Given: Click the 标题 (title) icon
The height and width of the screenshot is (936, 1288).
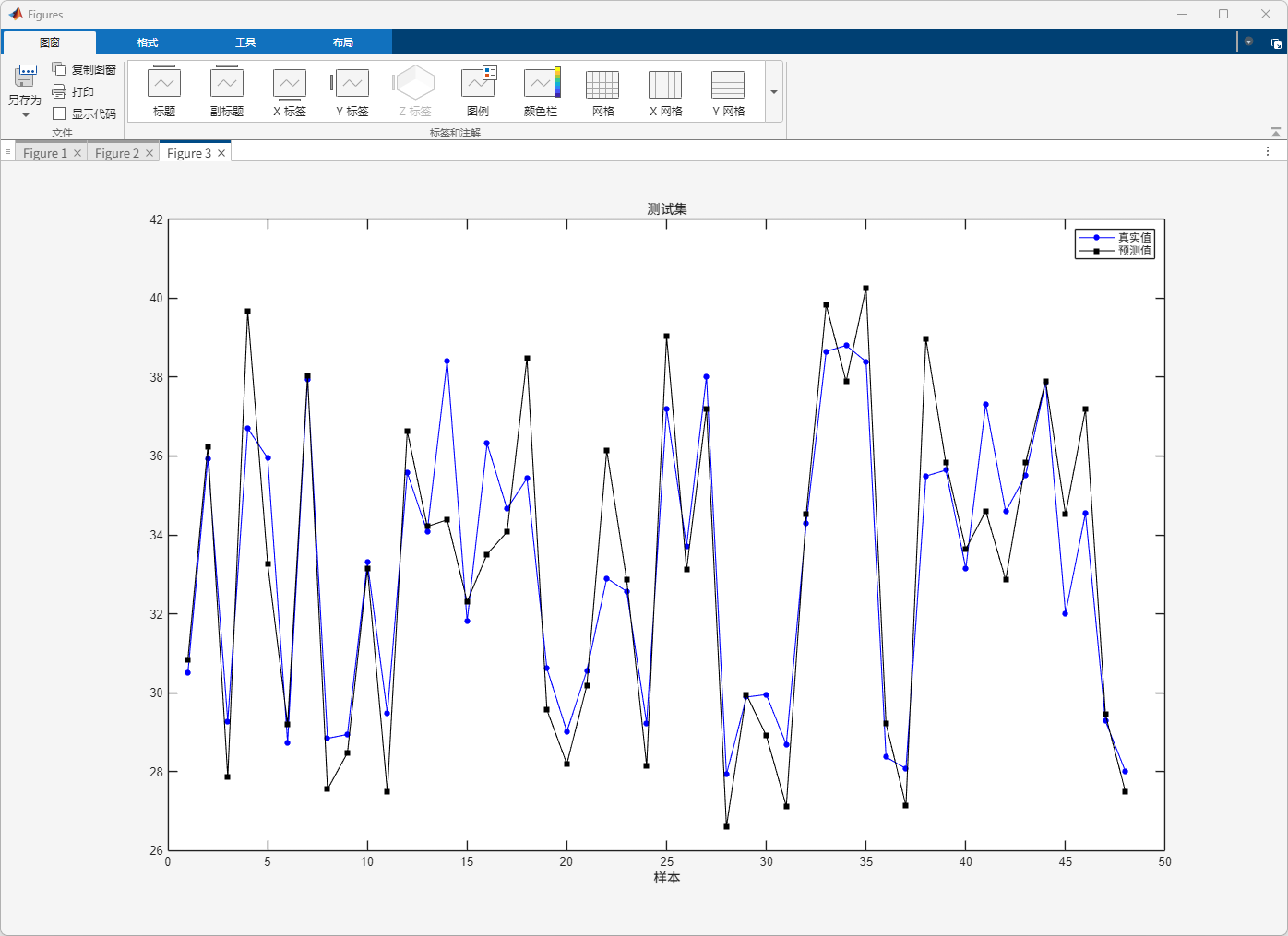Looking at the screenshot, I should click(x=164, y=91).
